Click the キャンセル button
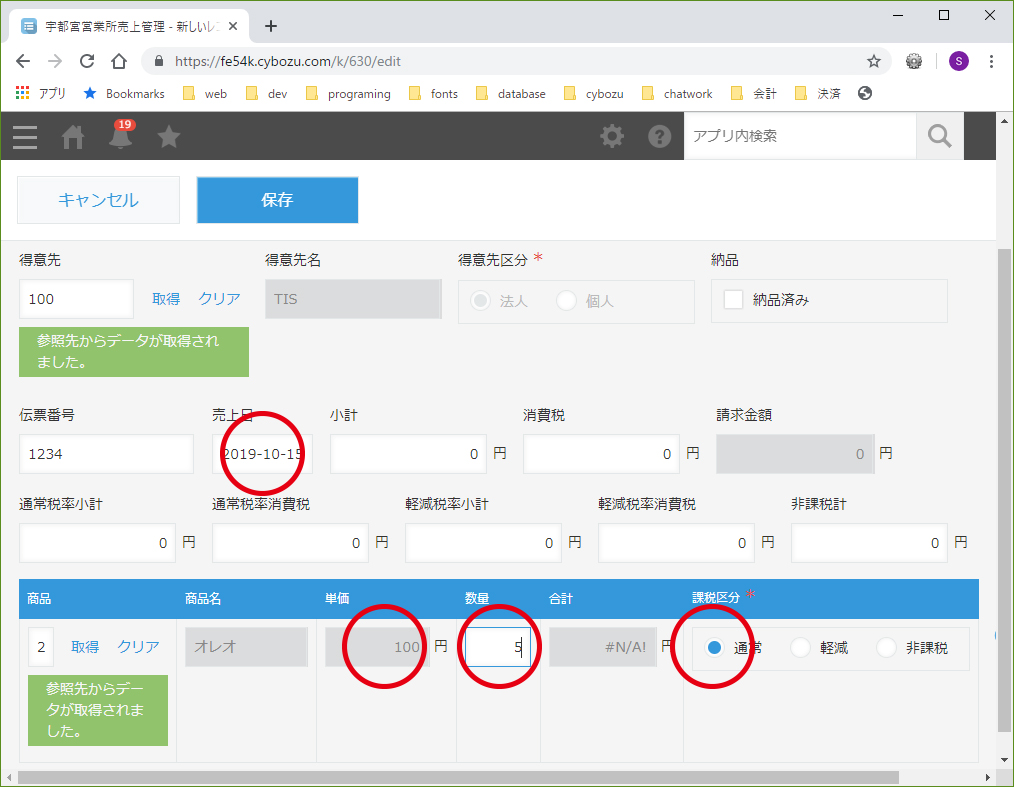1014x787 pixels. (98, 200)
